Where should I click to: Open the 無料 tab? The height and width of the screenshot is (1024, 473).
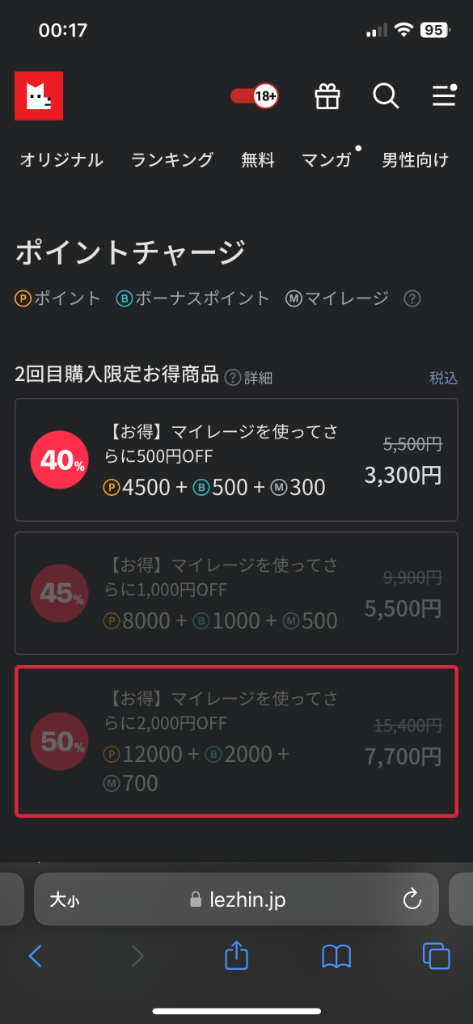[258, 160]
